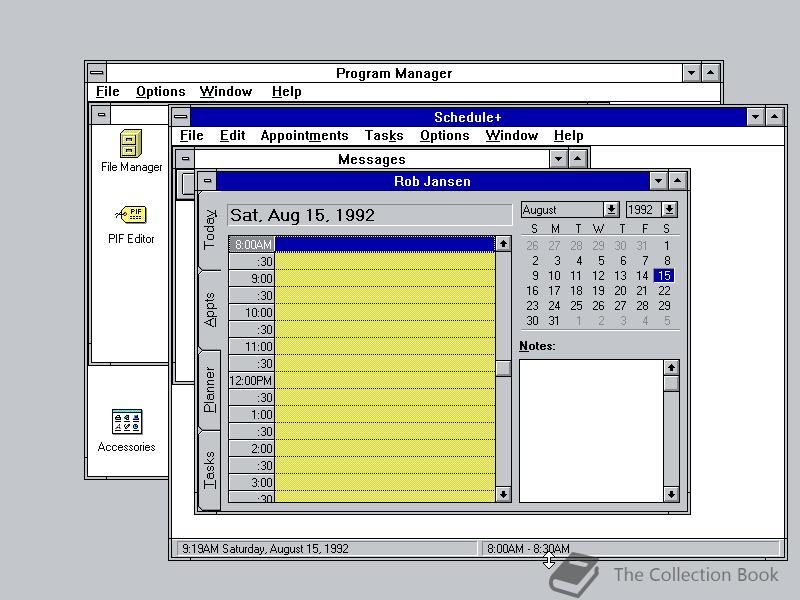Maximize the Rob Jansen window
Viewport: 800px width, 600px height.
click(x=677, y=181)
